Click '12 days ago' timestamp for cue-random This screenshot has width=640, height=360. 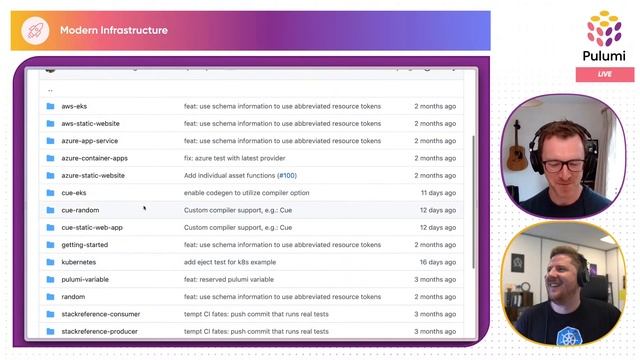(x=438, y=210)
